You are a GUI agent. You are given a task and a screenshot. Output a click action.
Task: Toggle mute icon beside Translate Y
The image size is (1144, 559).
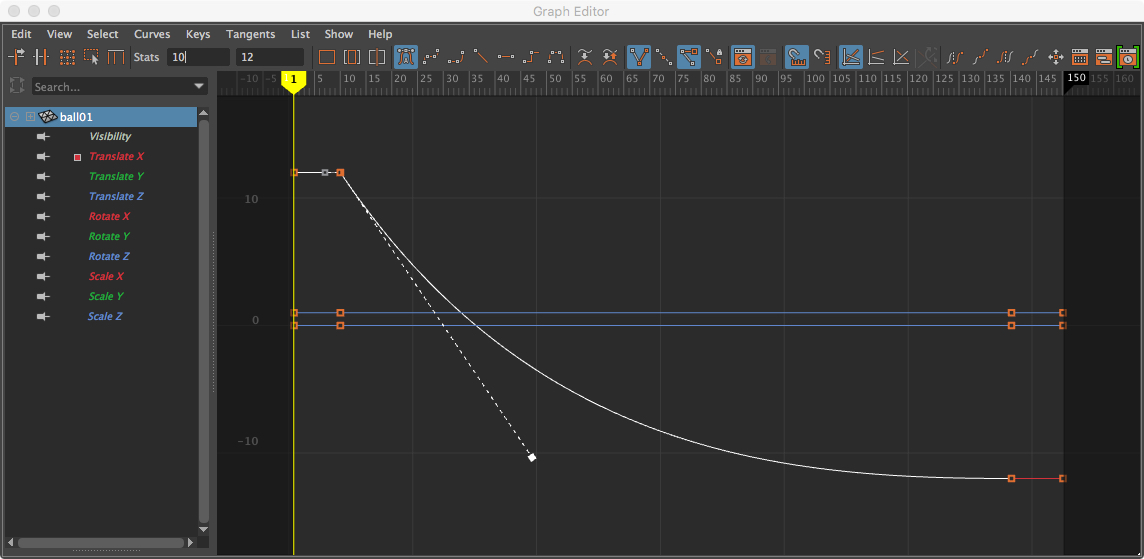pyautogui.click(x=43, y=177)
